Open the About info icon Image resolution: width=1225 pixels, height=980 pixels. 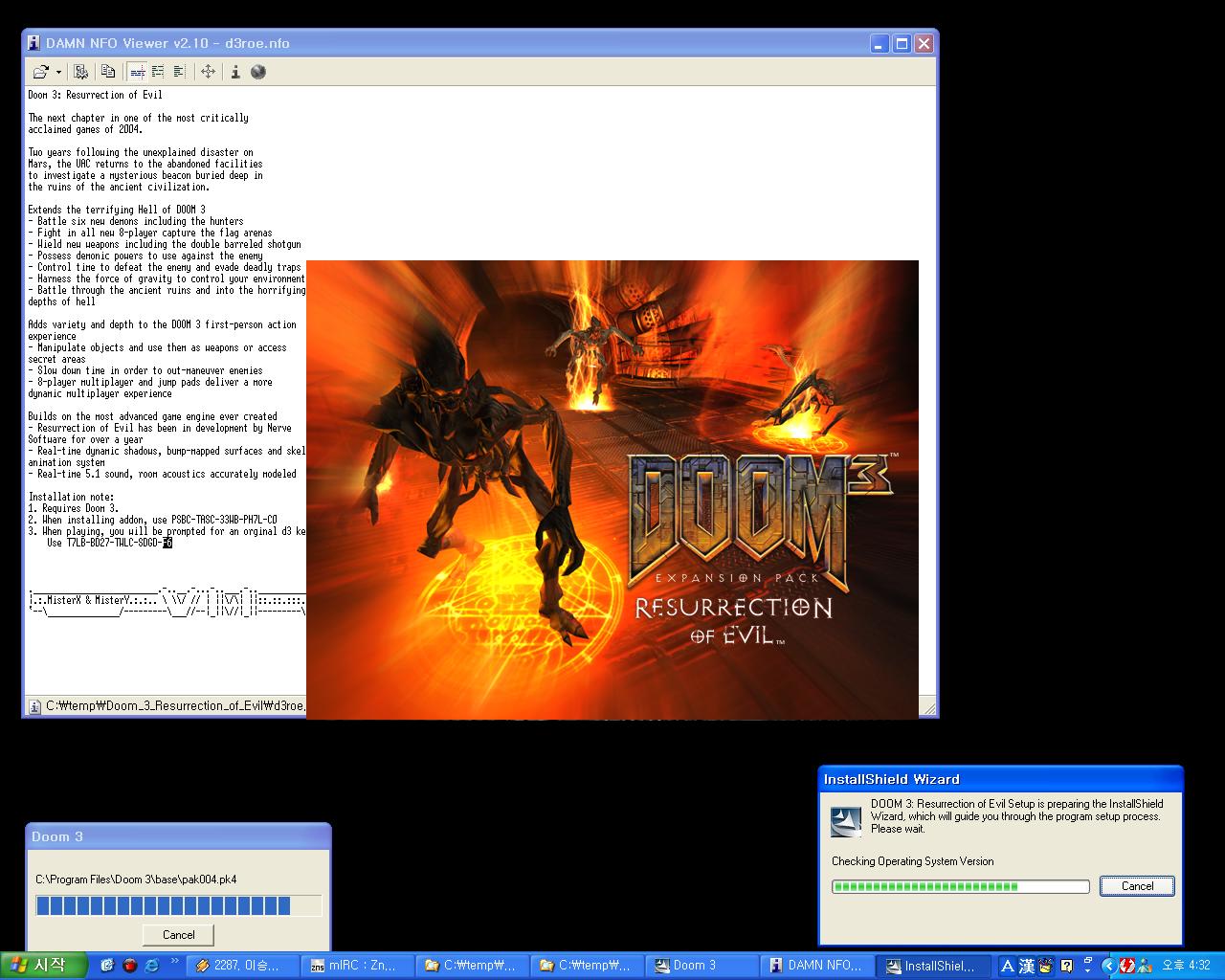(235, 72)
